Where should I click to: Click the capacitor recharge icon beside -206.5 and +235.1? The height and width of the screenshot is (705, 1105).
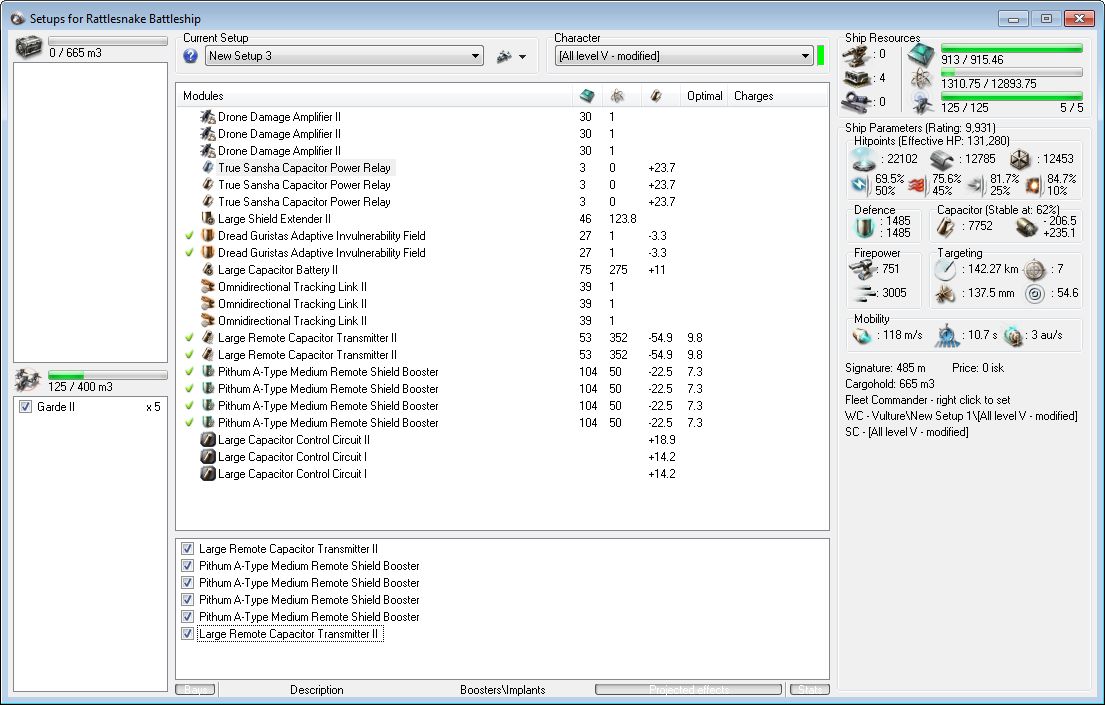1027,226
